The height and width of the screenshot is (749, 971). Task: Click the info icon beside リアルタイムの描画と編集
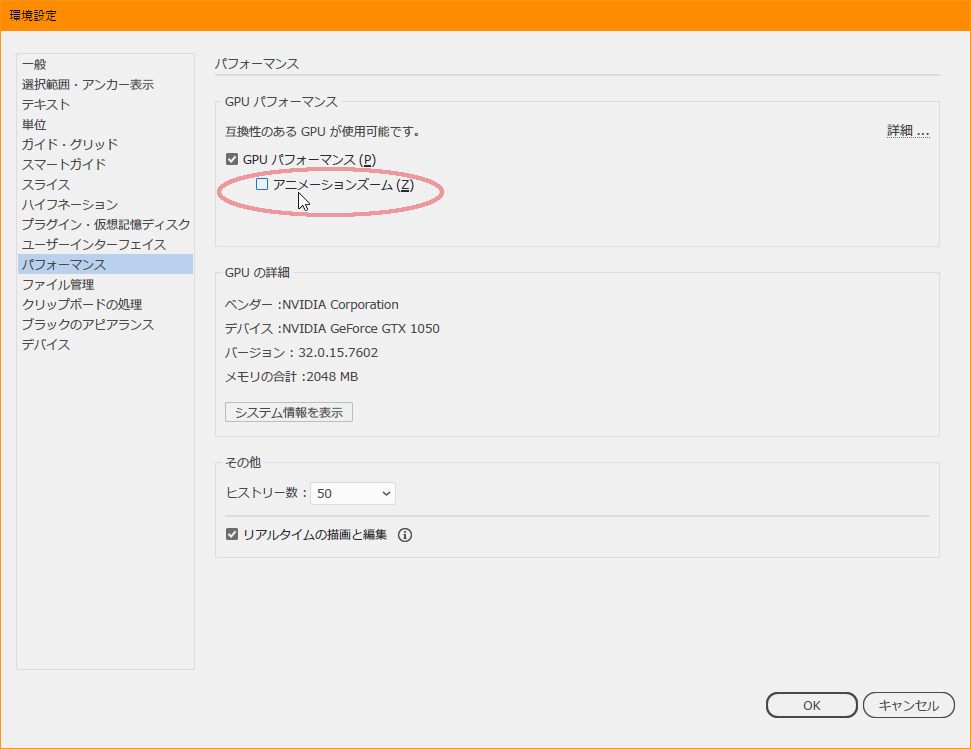click(x=404, y=535)
